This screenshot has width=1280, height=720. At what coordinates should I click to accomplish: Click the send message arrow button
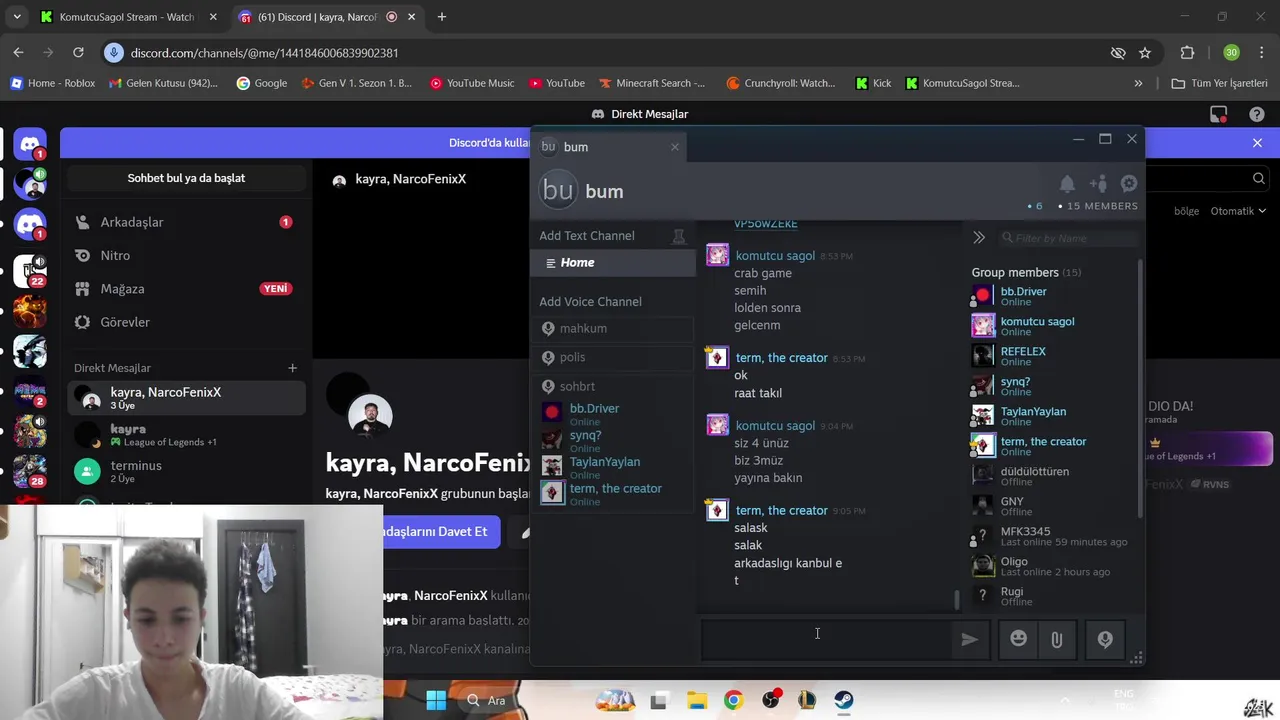[969, 640]
